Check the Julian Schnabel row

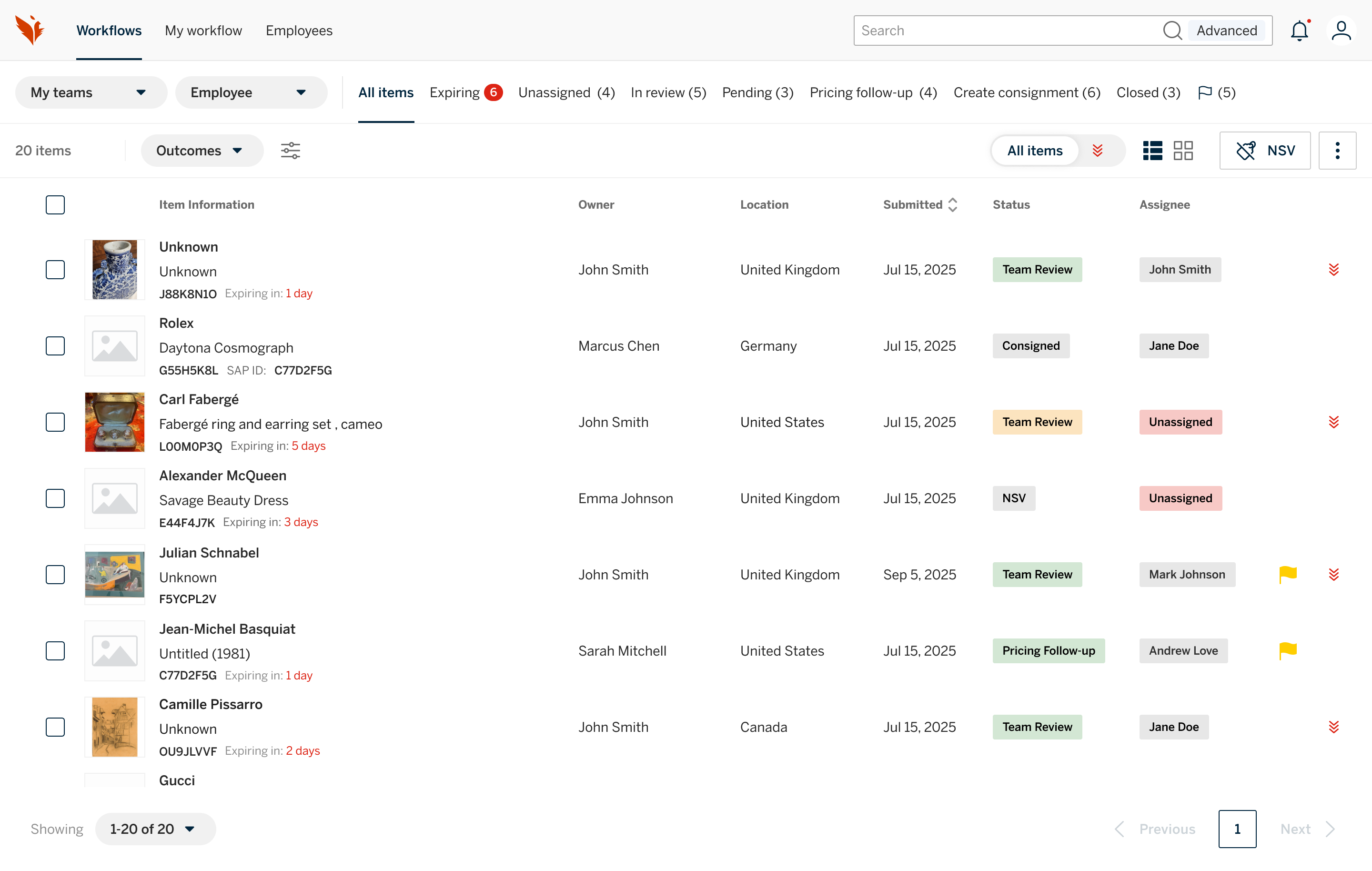point(55,575)
